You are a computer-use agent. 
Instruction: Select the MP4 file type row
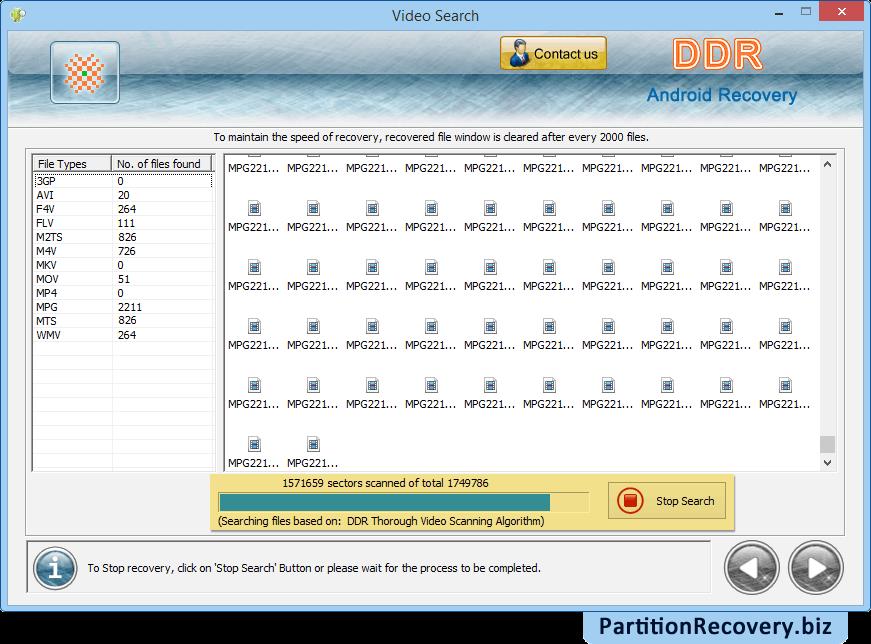123,293
